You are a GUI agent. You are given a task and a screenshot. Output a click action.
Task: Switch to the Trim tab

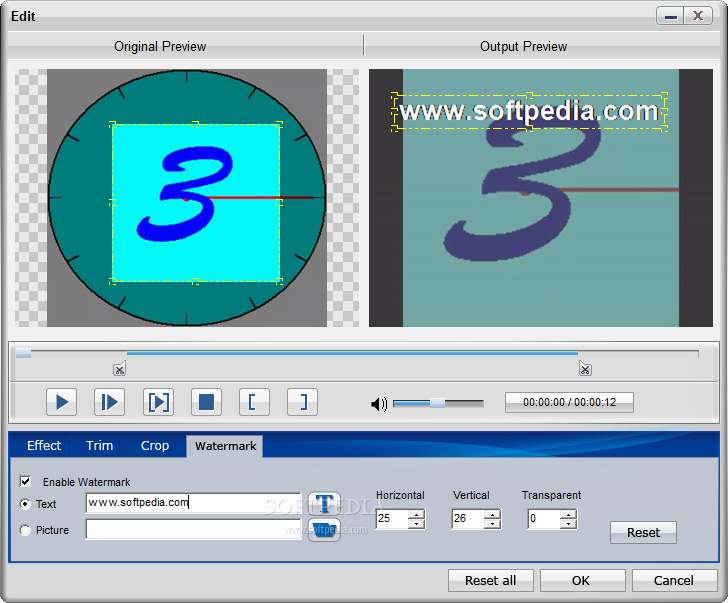(99, 446)
